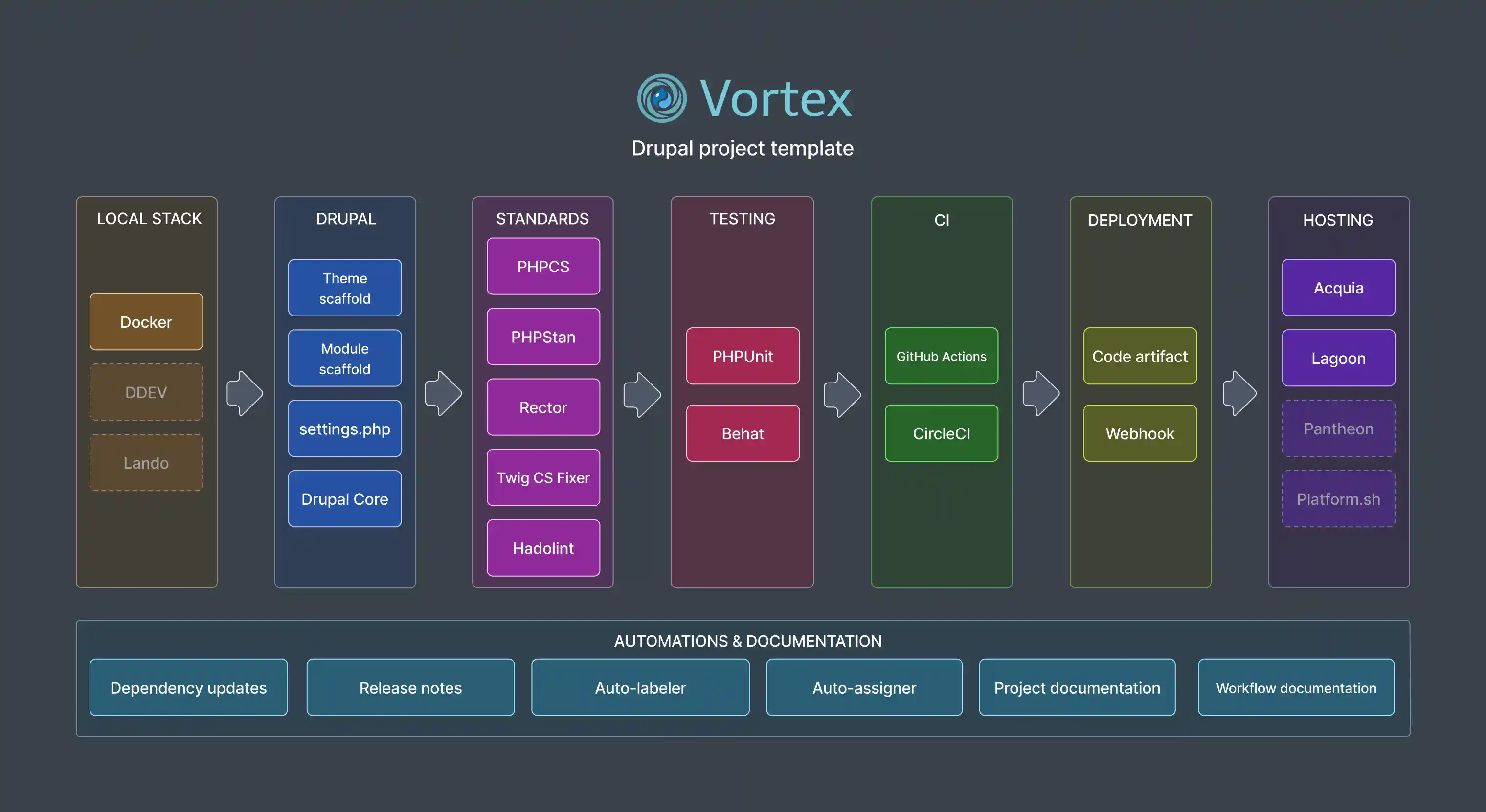
Task: Click the arrow between CI and Deployment
Action: coord(1041,393)
